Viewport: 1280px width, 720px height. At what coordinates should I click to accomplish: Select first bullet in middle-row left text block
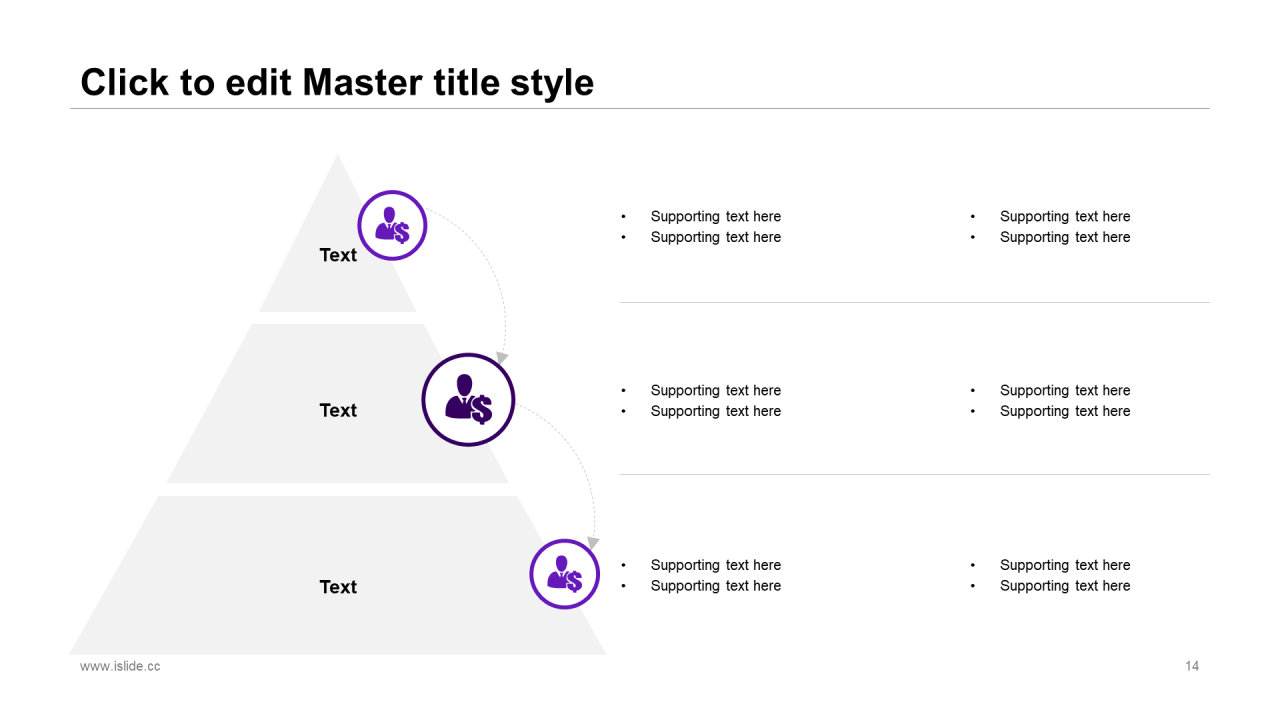[x=715, y=390]
